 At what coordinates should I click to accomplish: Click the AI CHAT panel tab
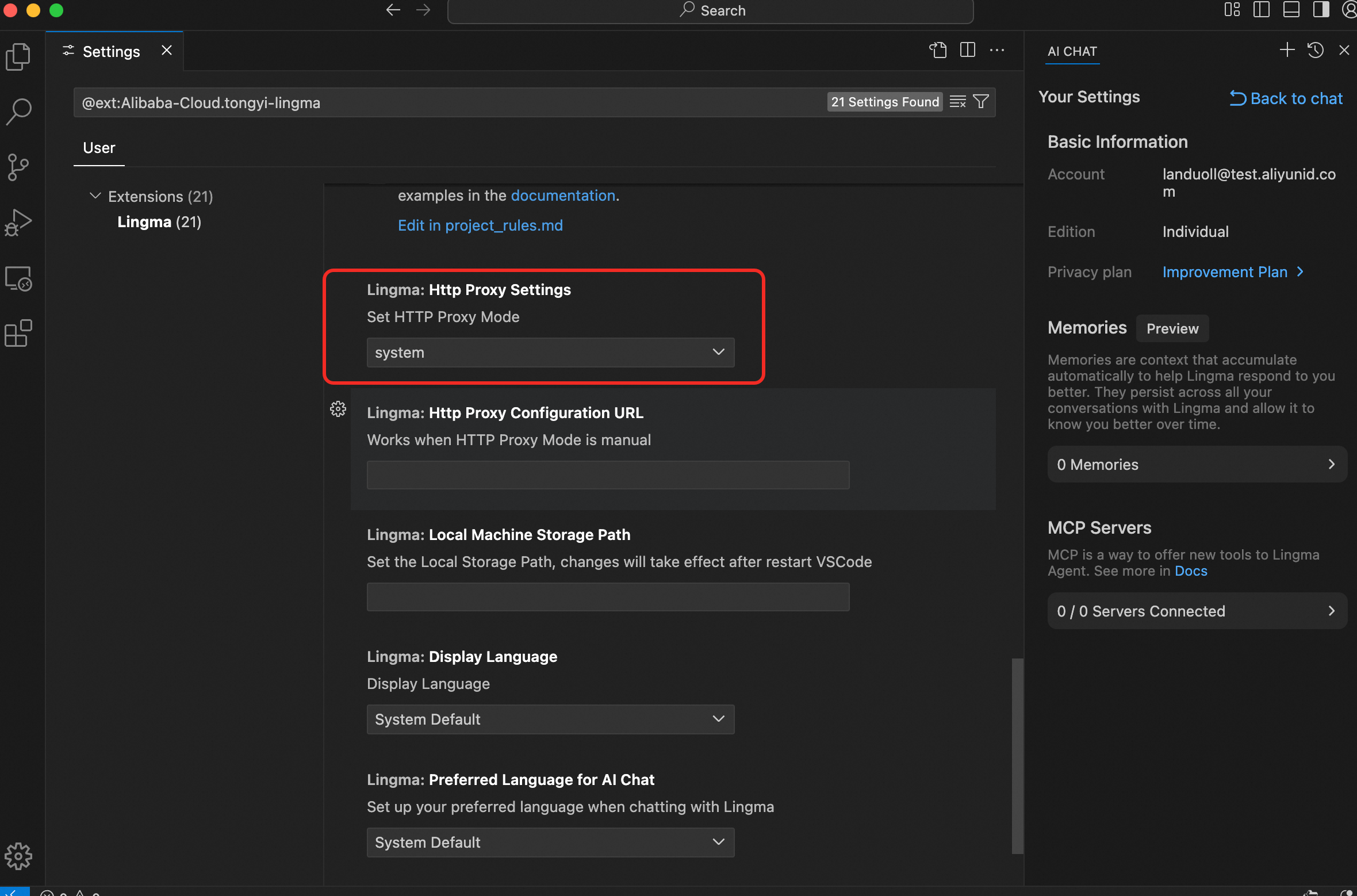pyautogui.click(x=1072, y=51)
